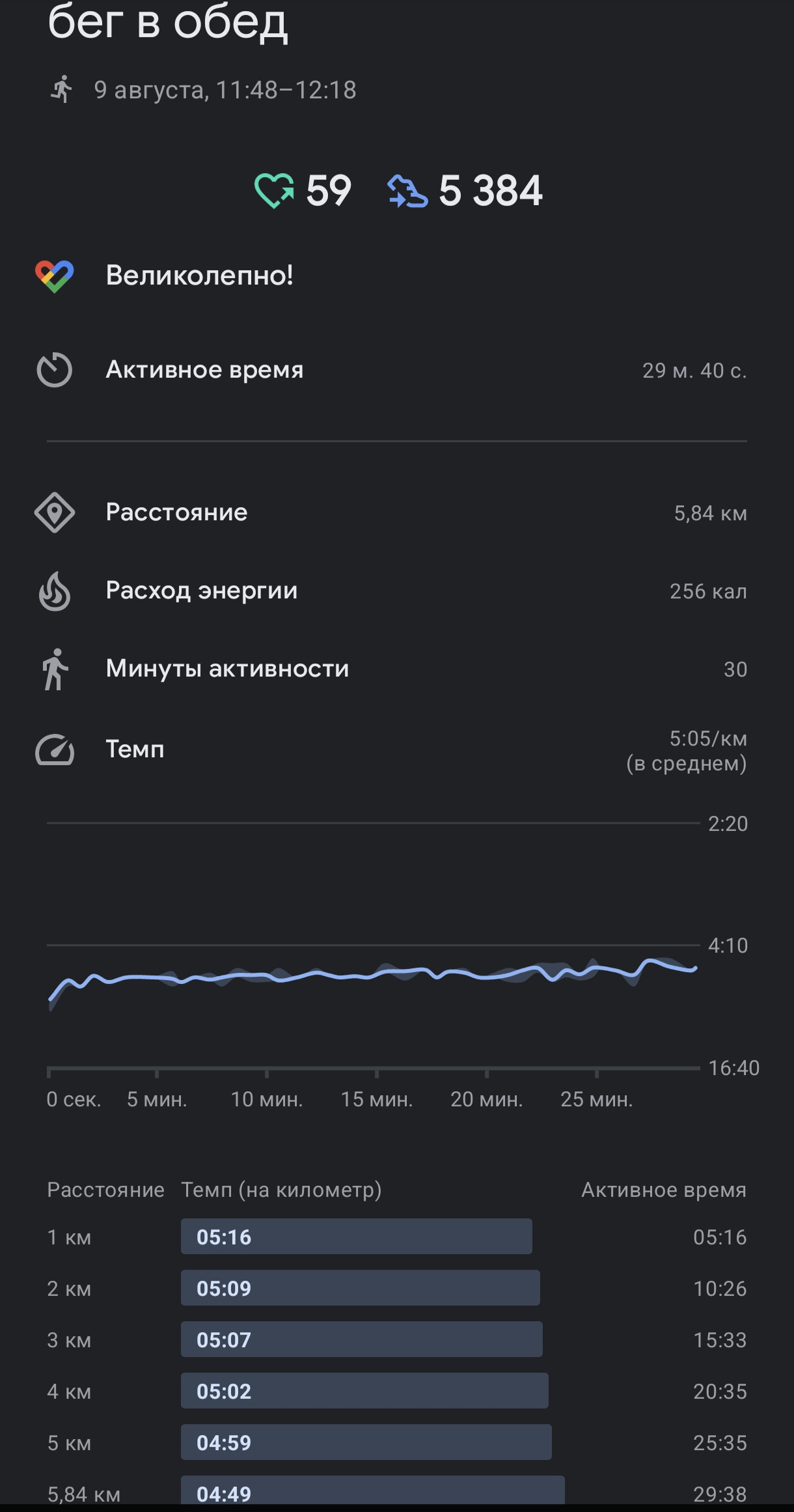Viewport: 794px width, 1512px height.
Task: Tap the workout title бег в обед
Action: point(168,22)
